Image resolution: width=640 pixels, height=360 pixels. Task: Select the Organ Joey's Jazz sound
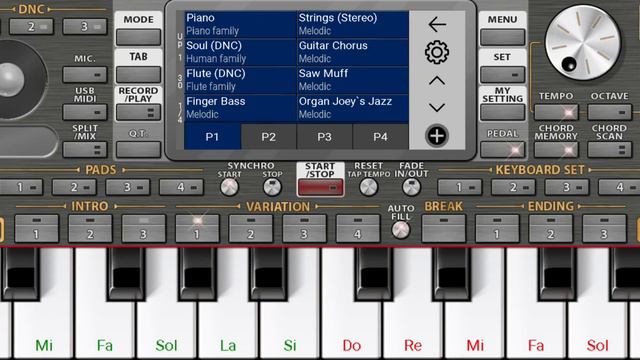click(353, 108)
